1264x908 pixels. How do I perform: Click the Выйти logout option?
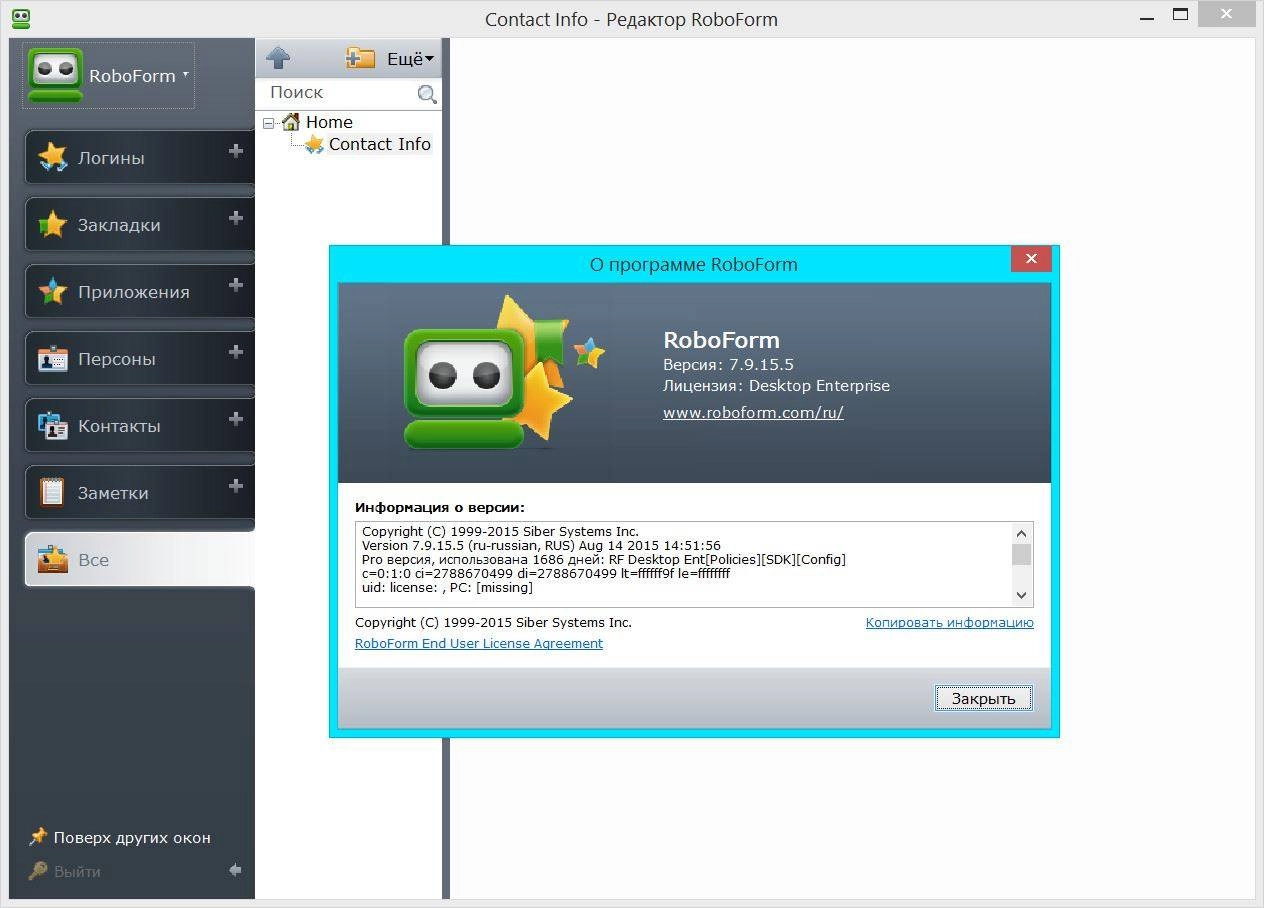tap(65, 872)
